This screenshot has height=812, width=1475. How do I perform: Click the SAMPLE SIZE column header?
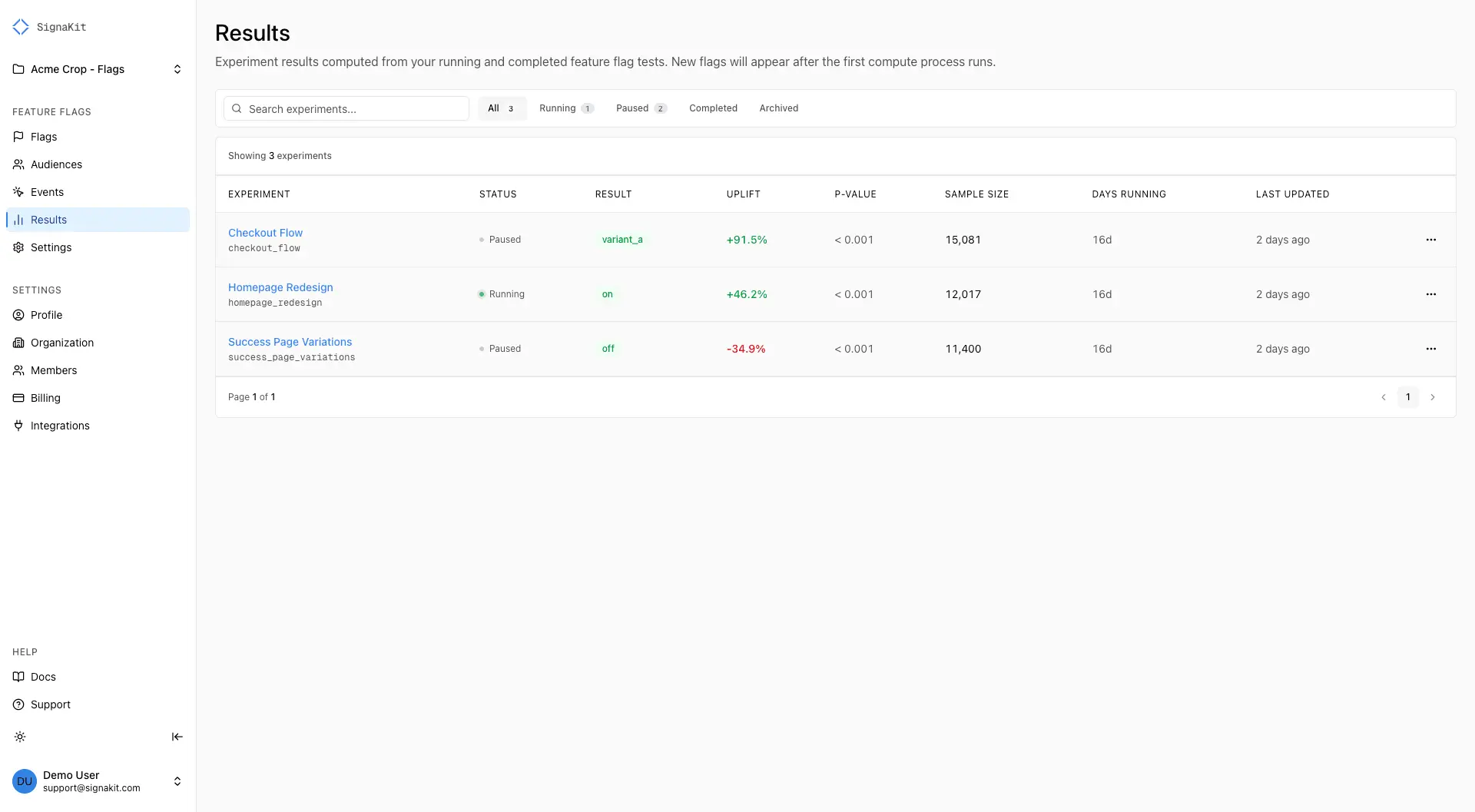click(x=976, y=194)
